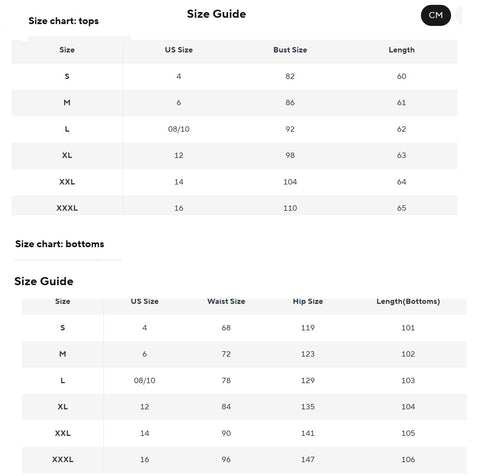Click hip size value 129

[308, 381]
